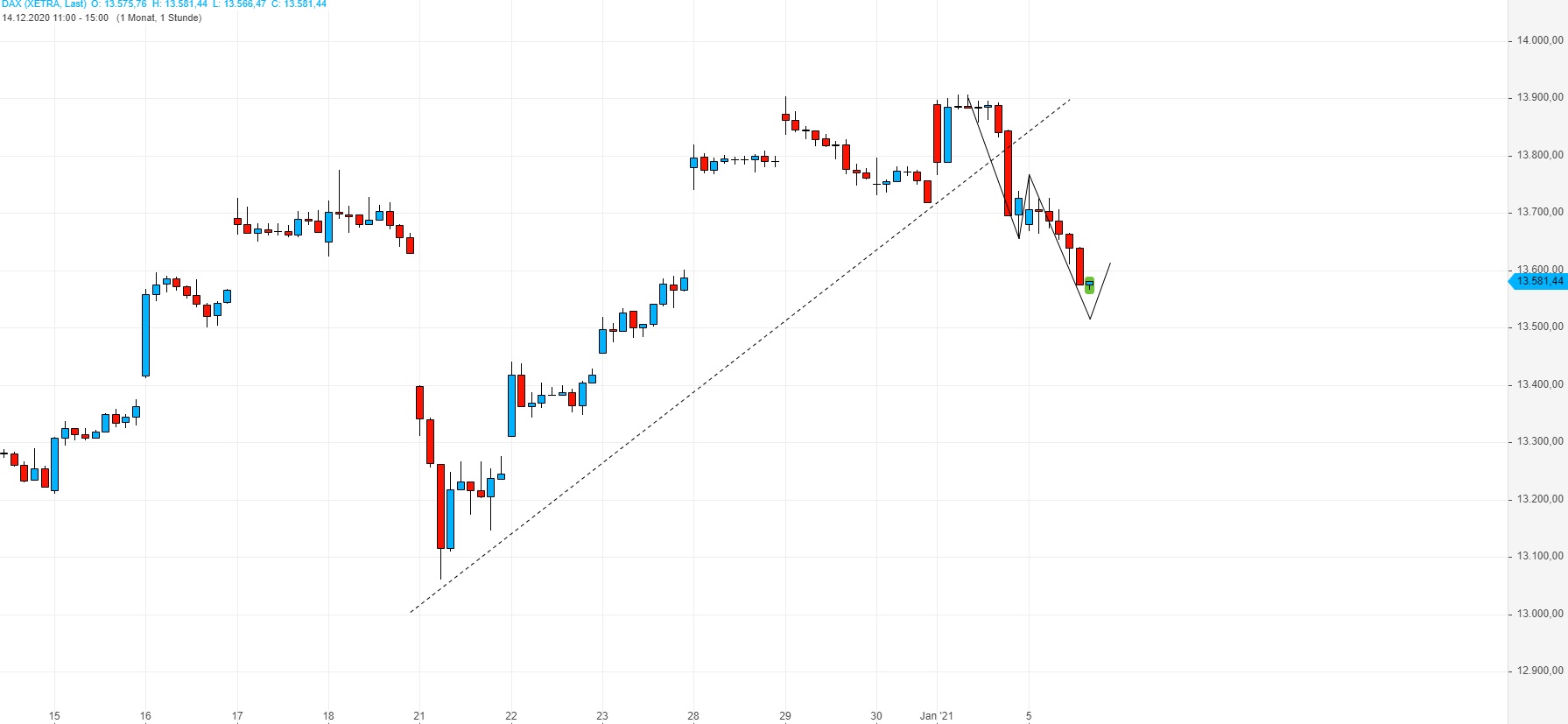Click the Jan '21 date axis label

[x=936, y=716]
